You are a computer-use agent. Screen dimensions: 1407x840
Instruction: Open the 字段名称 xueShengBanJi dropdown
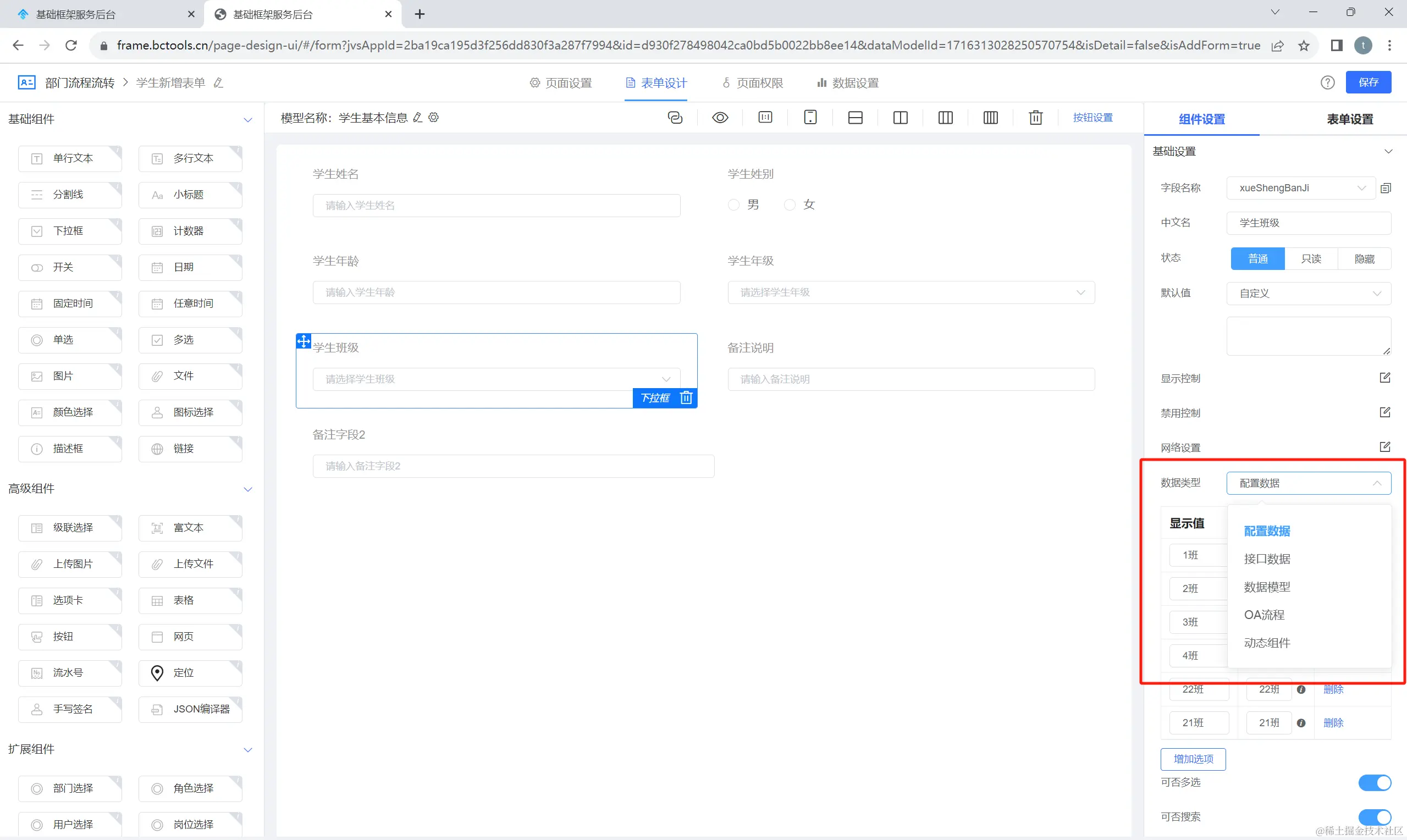pyautogui.click(x=1300, y=188)
